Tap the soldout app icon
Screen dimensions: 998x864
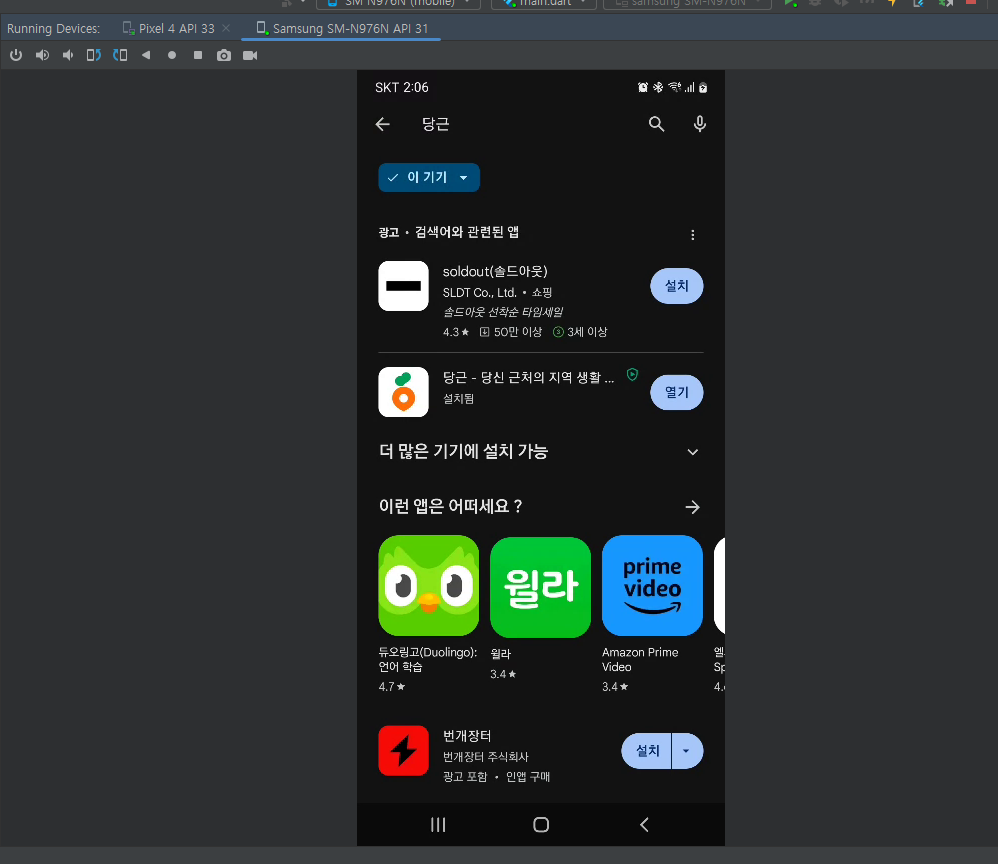point(404,286)
